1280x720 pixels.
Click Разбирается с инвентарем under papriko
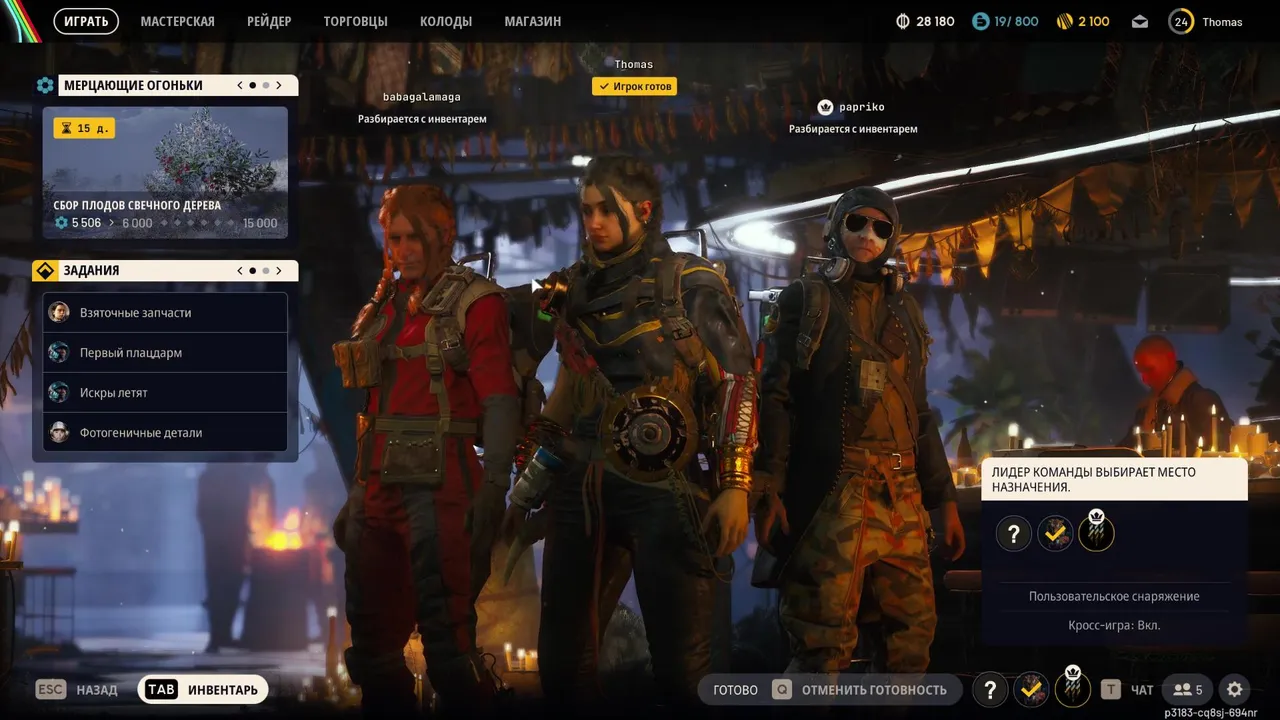tap(853, 129)
